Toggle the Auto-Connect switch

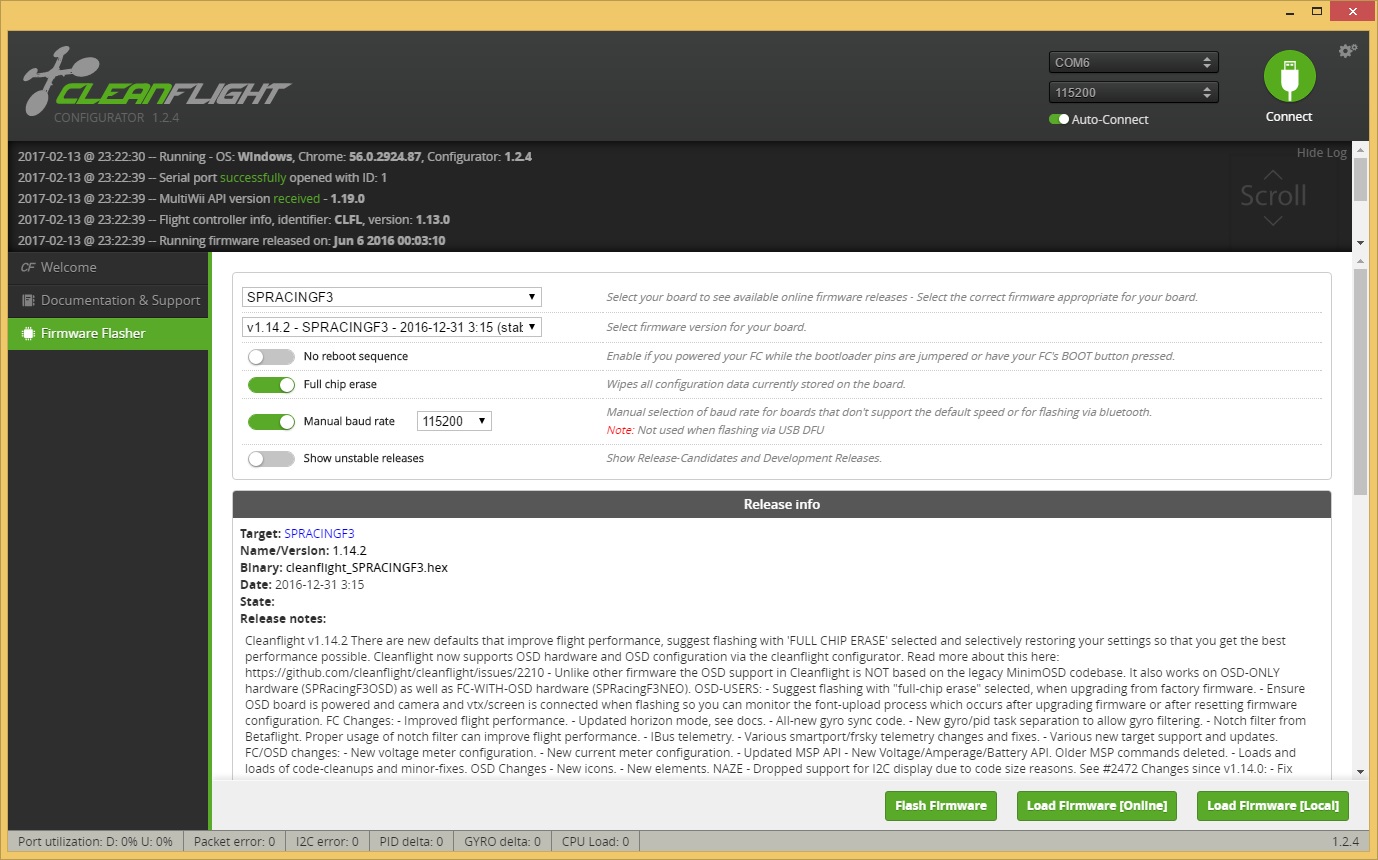(x=1058, y=119)
